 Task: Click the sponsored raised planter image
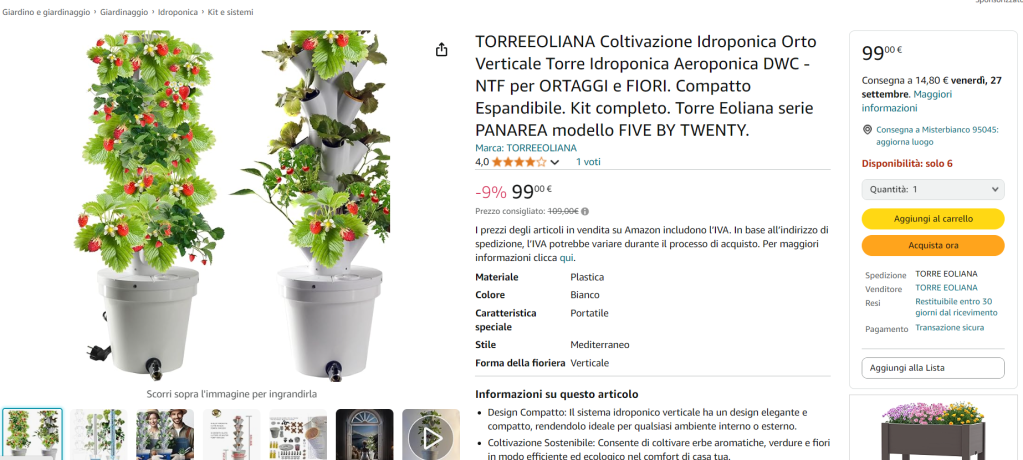point(933,430)
